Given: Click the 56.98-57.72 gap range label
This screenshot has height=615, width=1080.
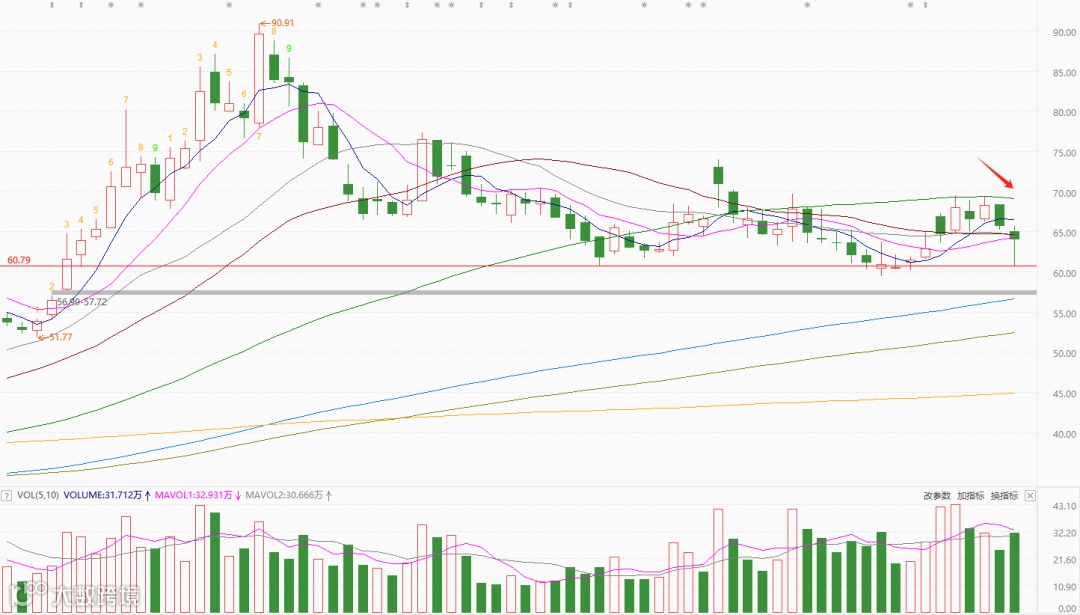Looking at the screenshot, I should coord(82,302).
